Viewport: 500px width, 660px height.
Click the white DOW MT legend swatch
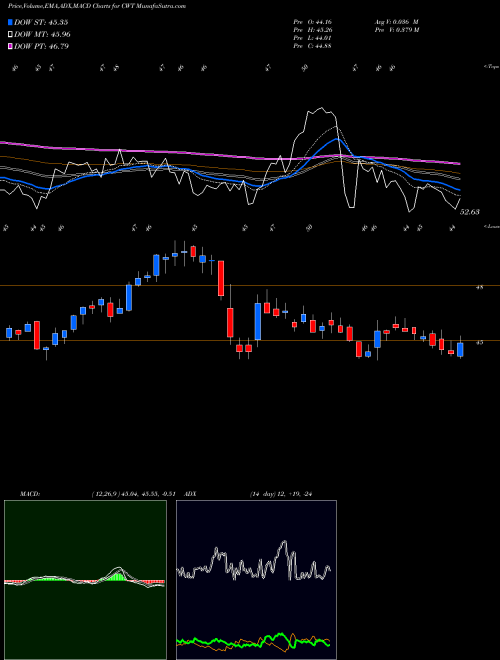point(10,34)
